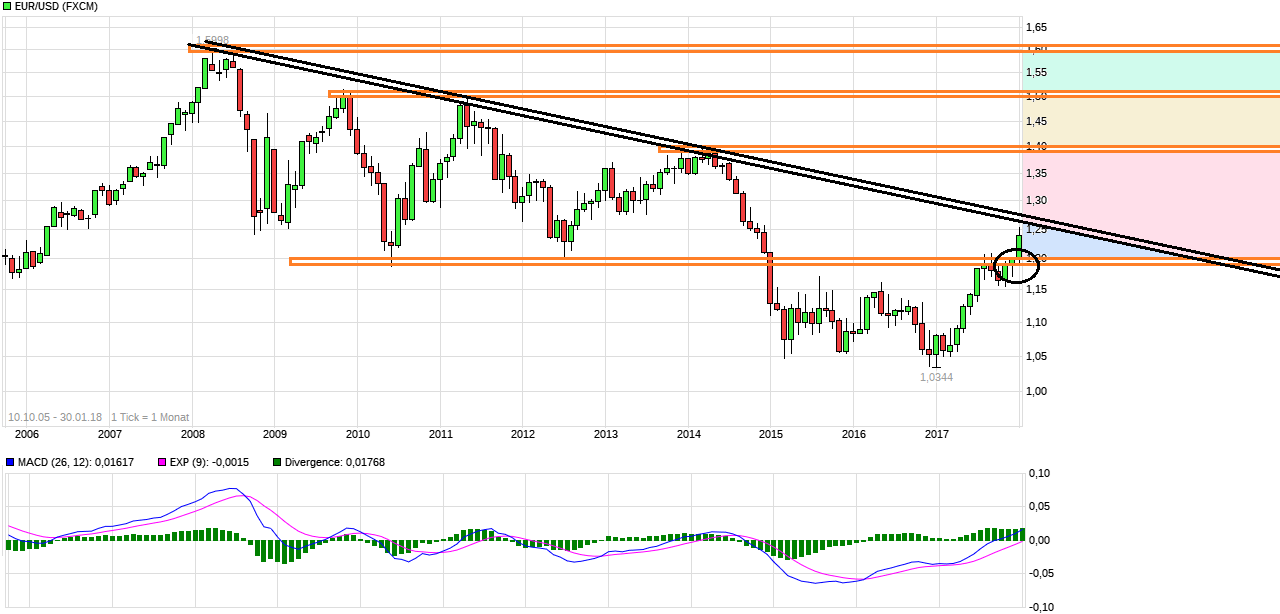Click the 1,45 price axis label
Image resolution: width=1280 pixels, height=614 pixels.
pyautogui.click(x=1036, y=122)
